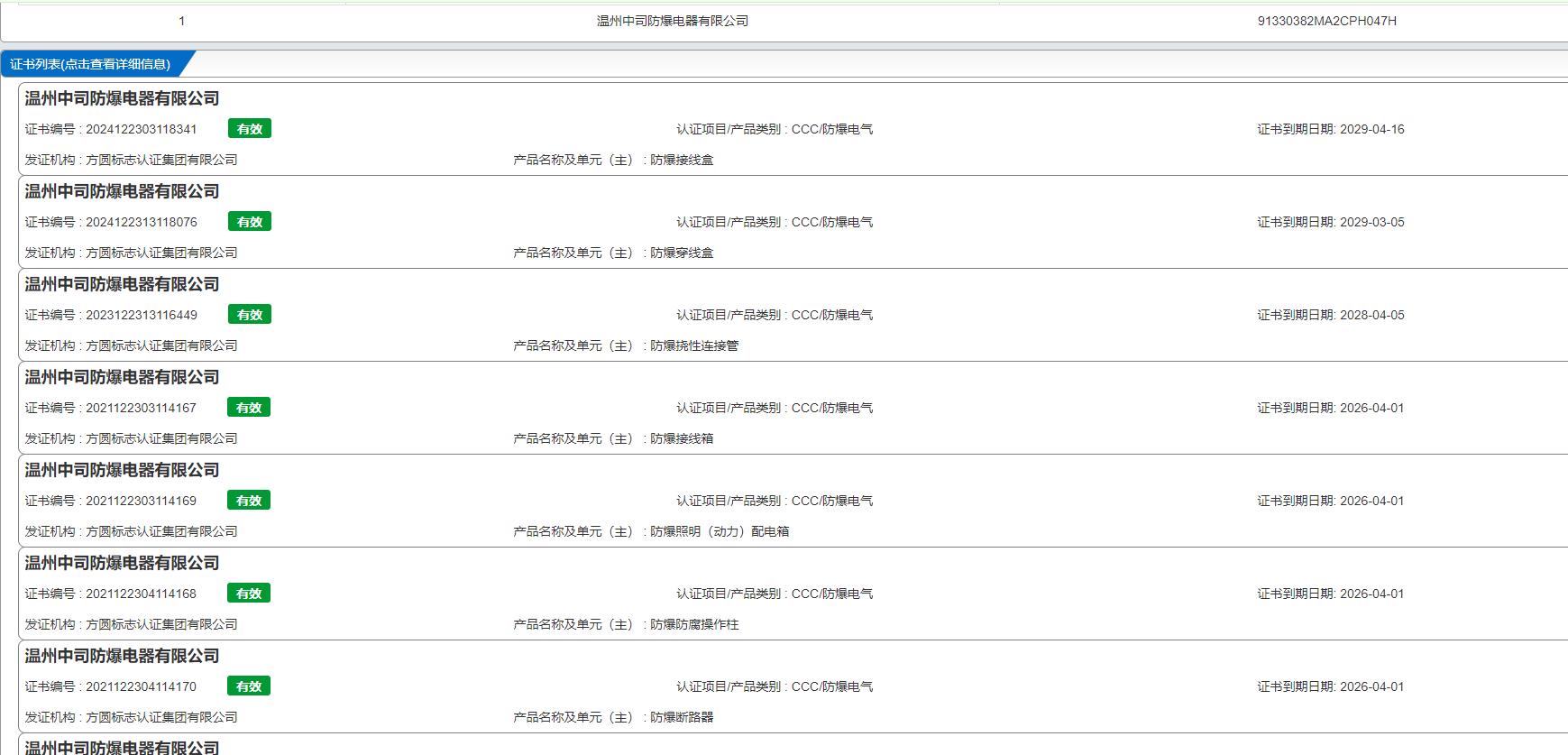Click expiry date for certificate 2021122303114167
Screen dimensions: 1568x755
pyautogui.click(x=1371, y=408)
